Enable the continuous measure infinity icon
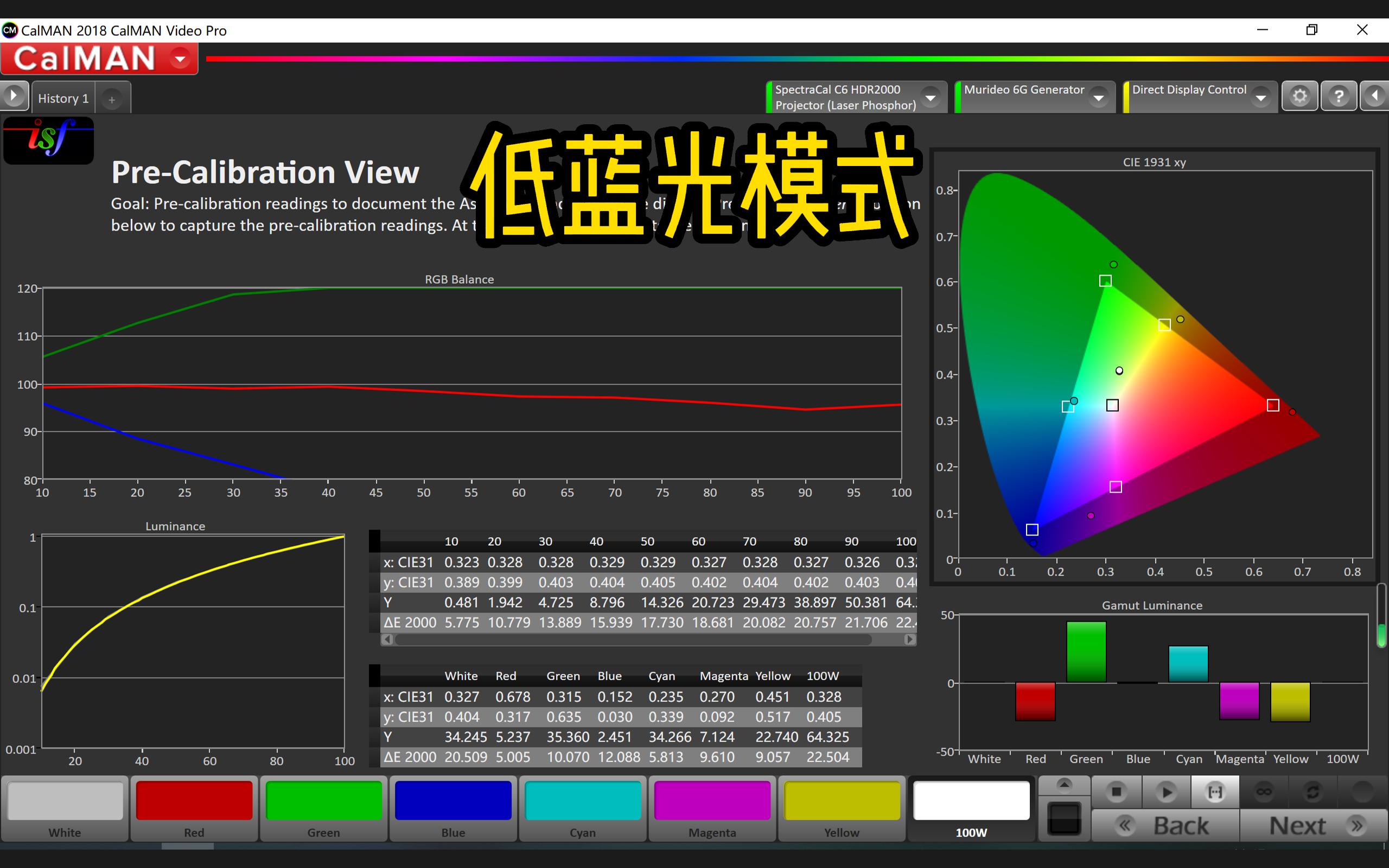The image size is (1389, 868). click(1263, 793)
